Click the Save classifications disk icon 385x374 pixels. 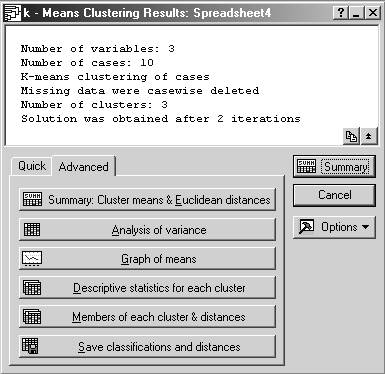pyautogui.click(x=30, y=346)
